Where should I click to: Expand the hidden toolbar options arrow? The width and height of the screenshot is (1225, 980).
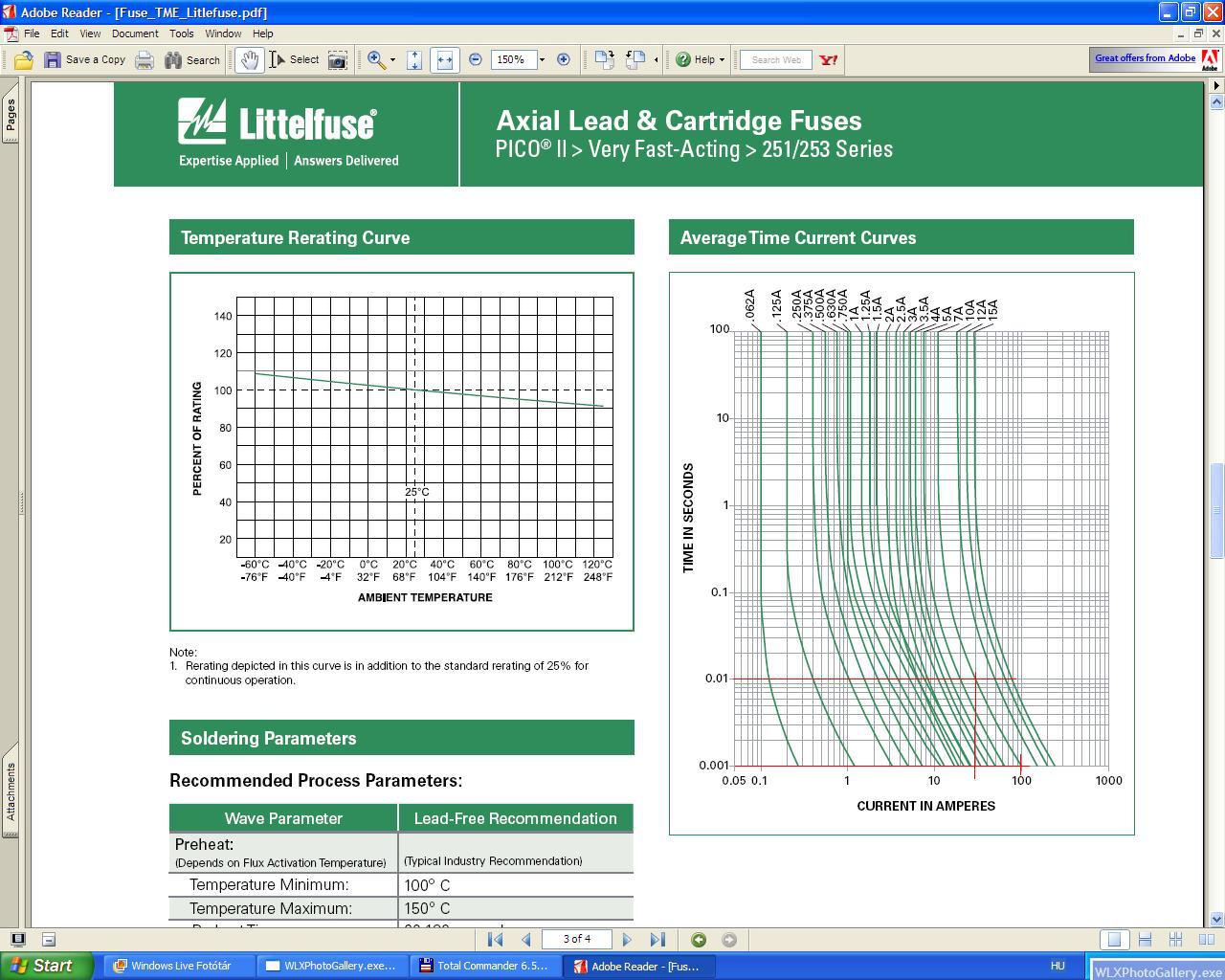pyautogui.click(x=656, y=60)
